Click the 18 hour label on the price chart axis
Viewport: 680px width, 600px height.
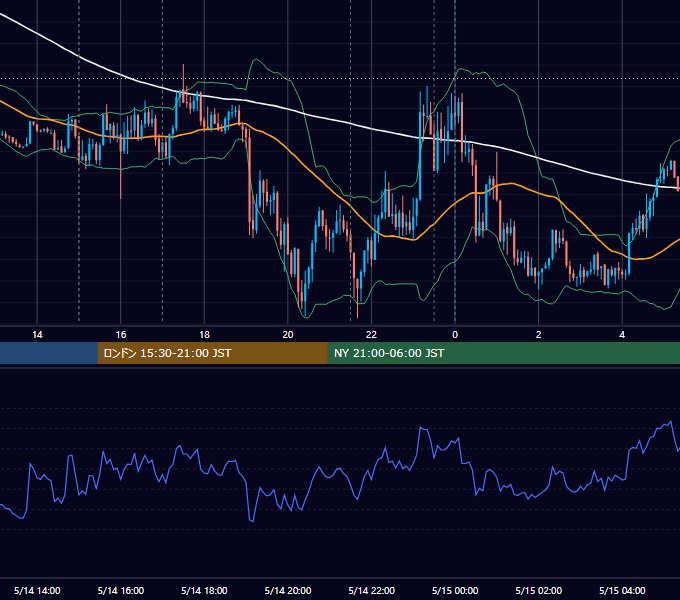click(204, 335)
